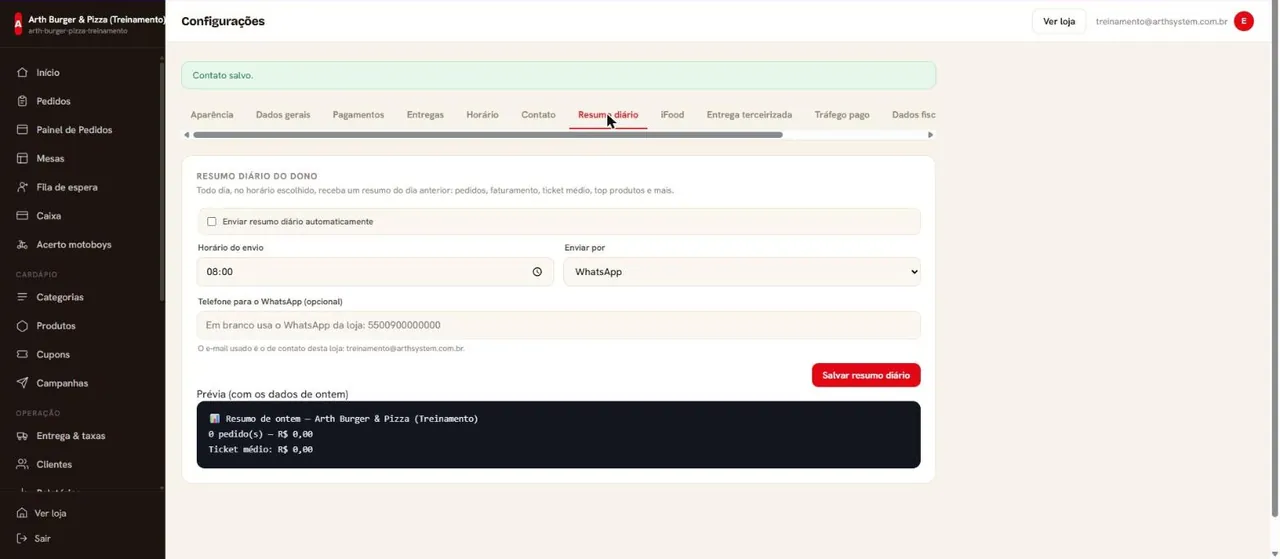Open the Pagamentos tab
1280x559 pixels.
(358, 115)
